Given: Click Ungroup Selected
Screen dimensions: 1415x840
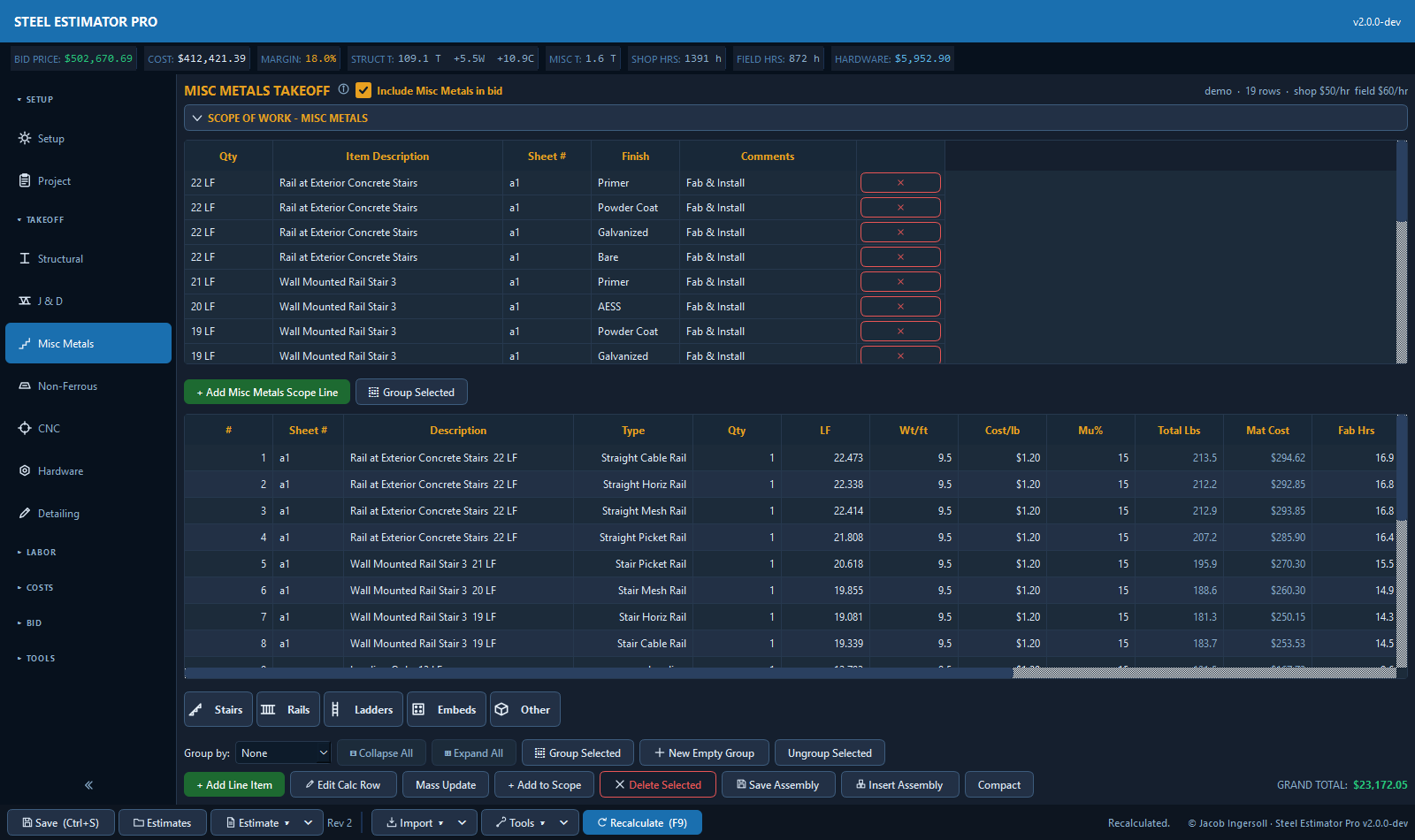Looking at the screenshot, I should 830,752.
